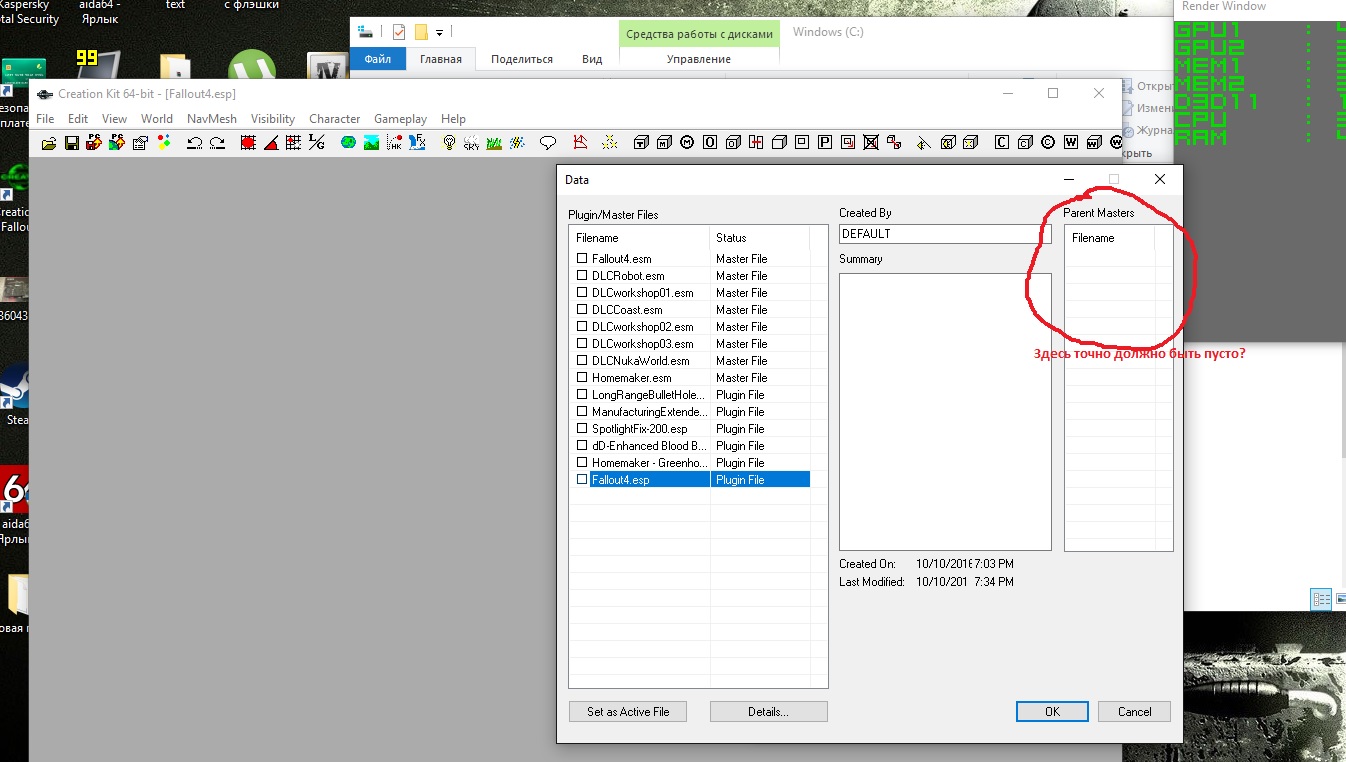This screenshot has width=1346, height=762.
Task: Enable the DLCworkshop01.esm checkbox
Action: coord(582,293)
